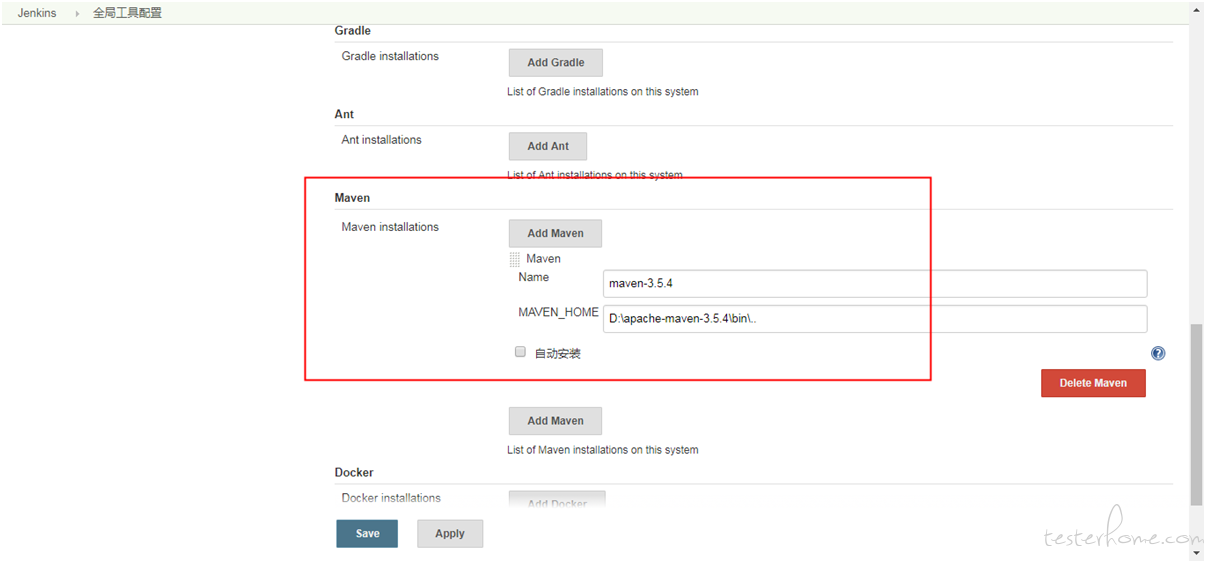This screenshot has height=563, width=1206.
Task: Click List of Maven installations text
Action: pos(603,450)
